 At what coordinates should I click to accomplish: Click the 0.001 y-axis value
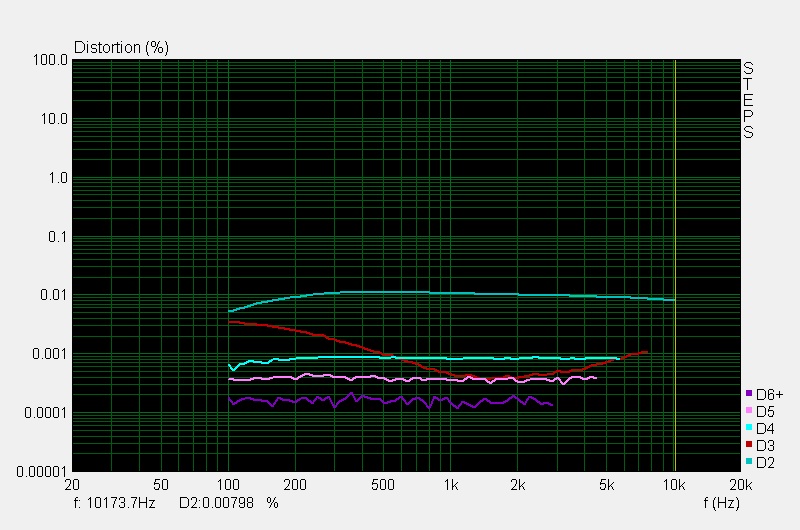[50, 354]
